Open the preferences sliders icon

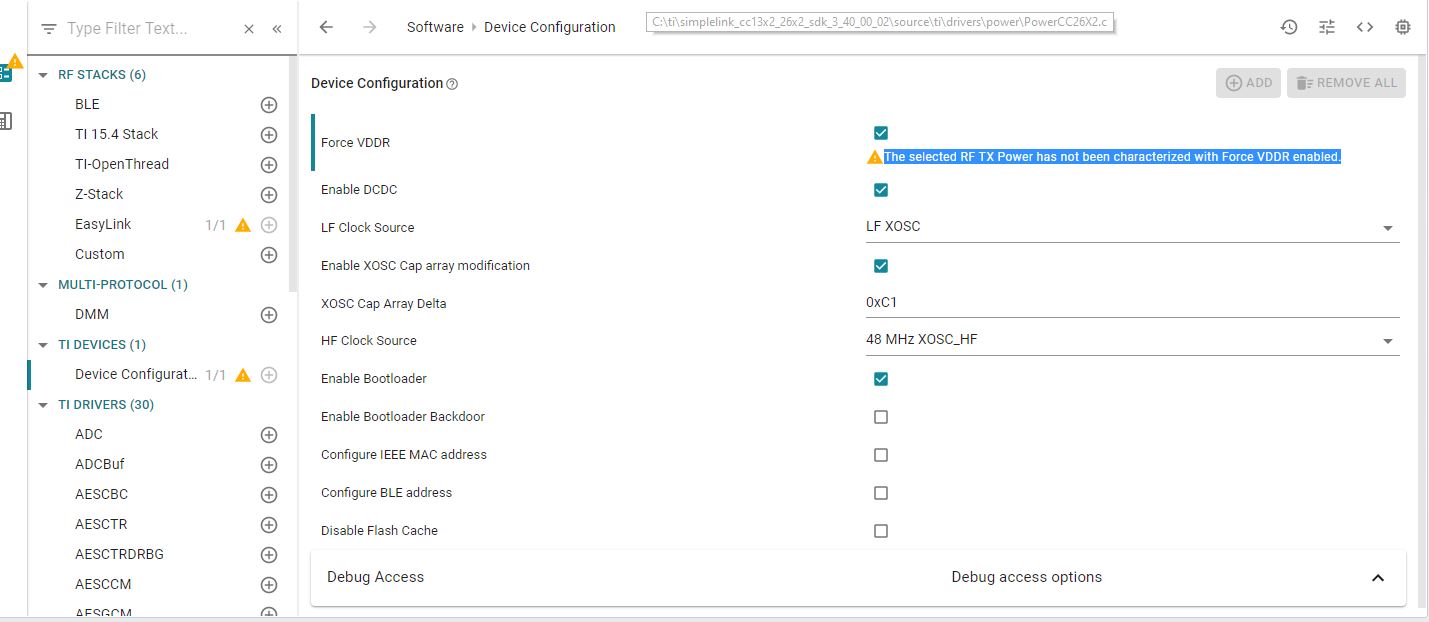click(x=1327, y=27)
